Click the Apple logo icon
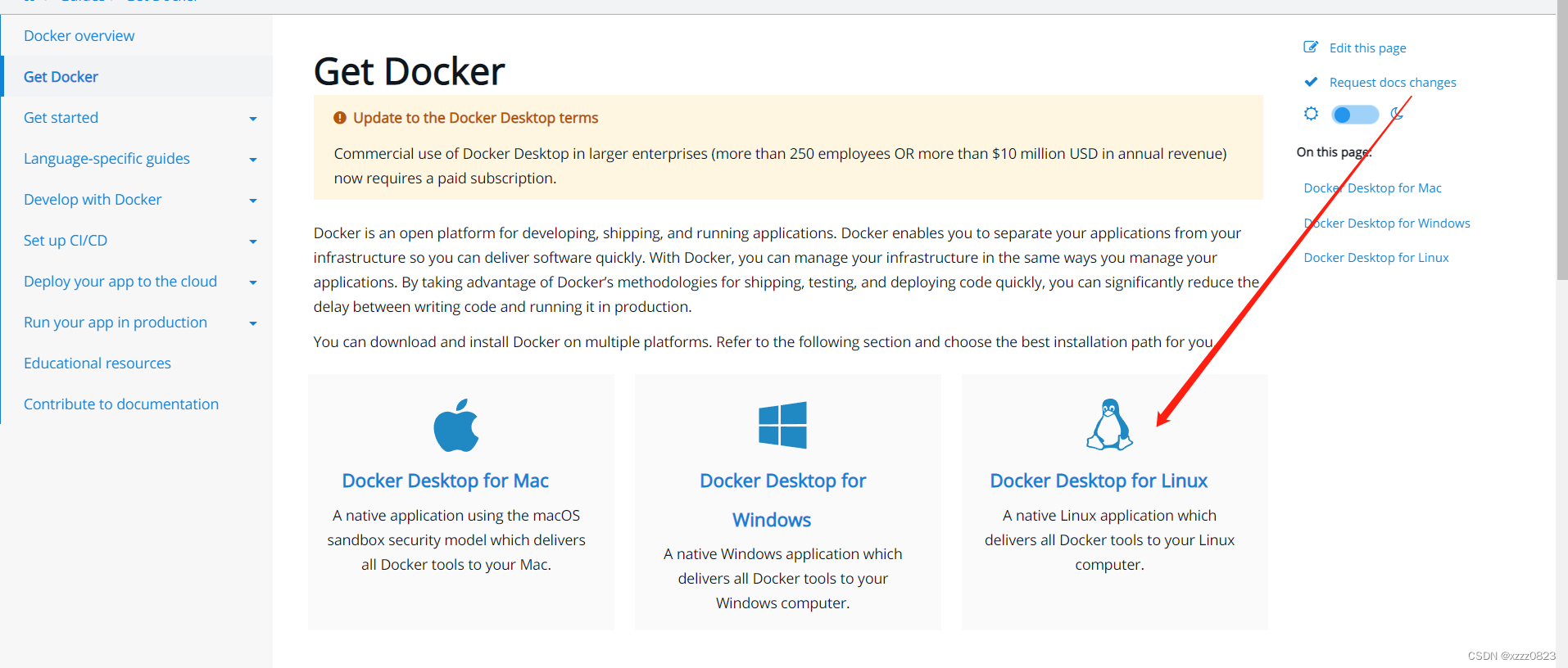Viewport: 1568px width, 668px height. (x=456, y=425)
